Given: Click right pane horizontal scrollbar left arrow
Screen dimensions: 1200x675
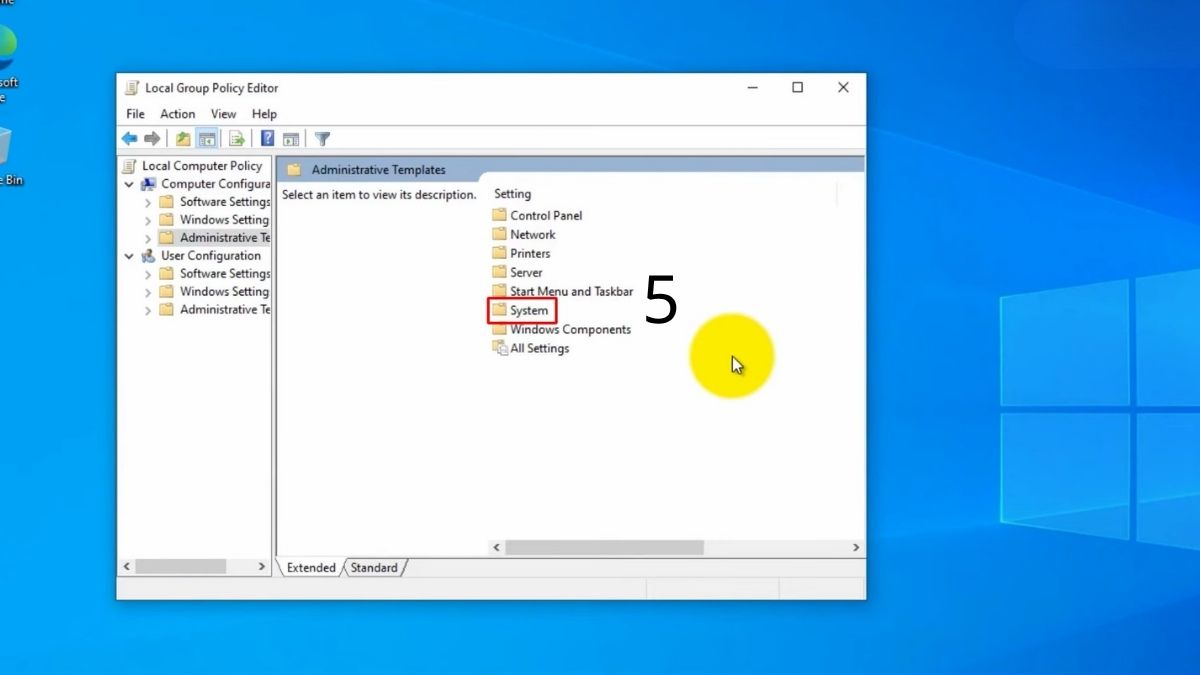Looking at the screenshot, I should [496, 548].
